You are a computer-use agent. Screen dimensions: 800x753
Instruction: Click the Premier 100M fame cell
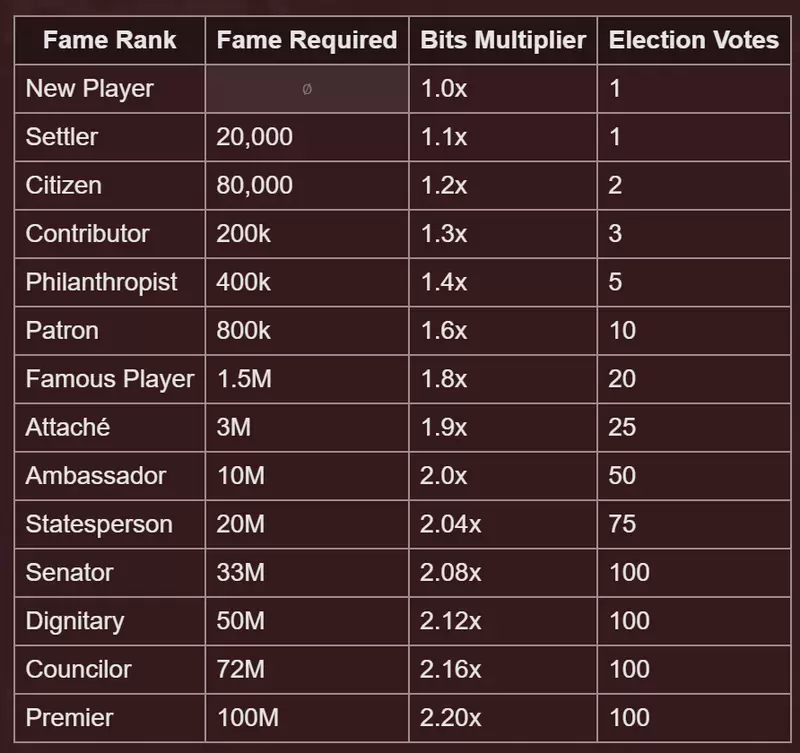coord(307,718)
